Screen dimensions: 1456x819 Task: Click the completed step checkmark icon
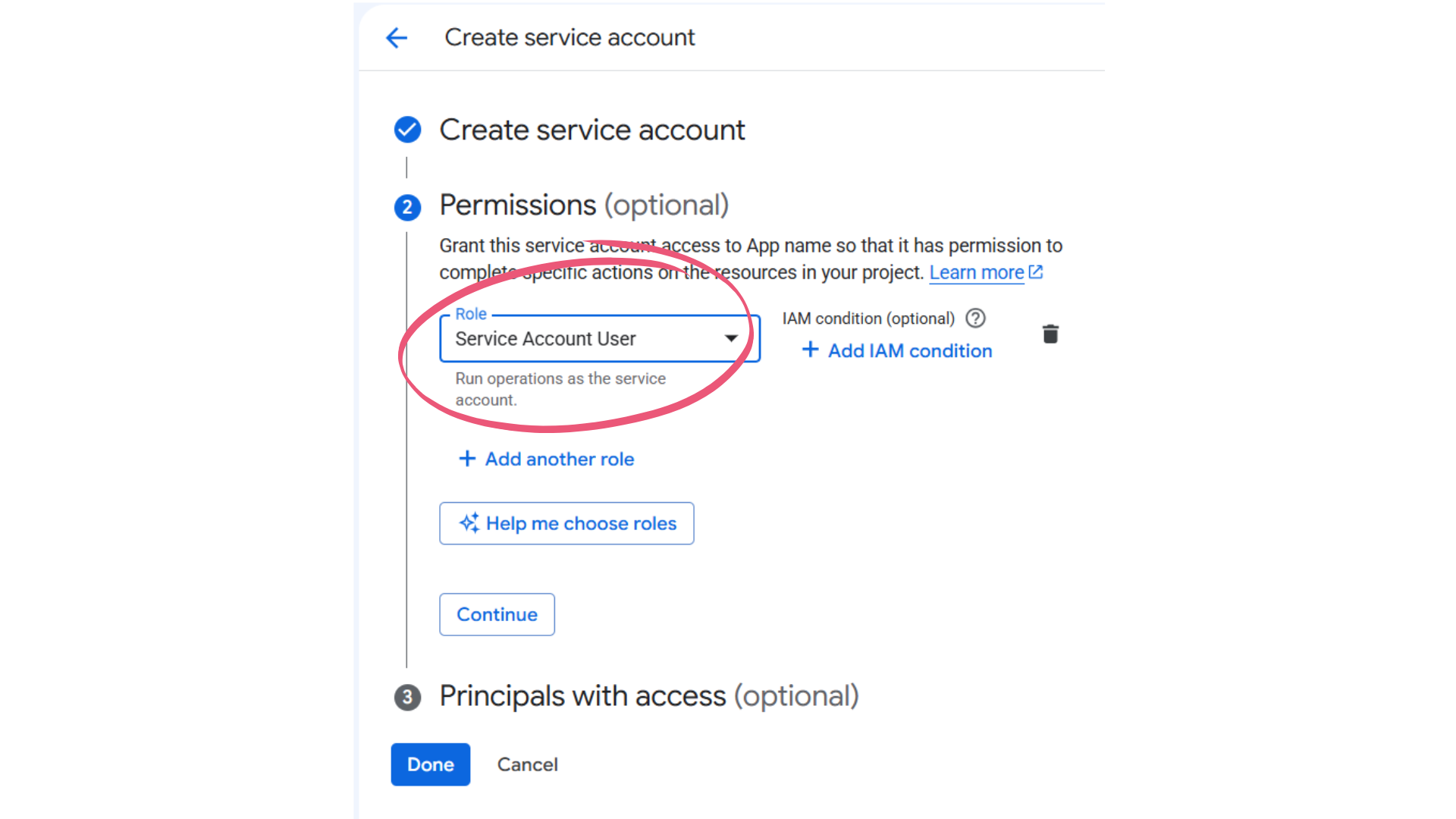407,130
